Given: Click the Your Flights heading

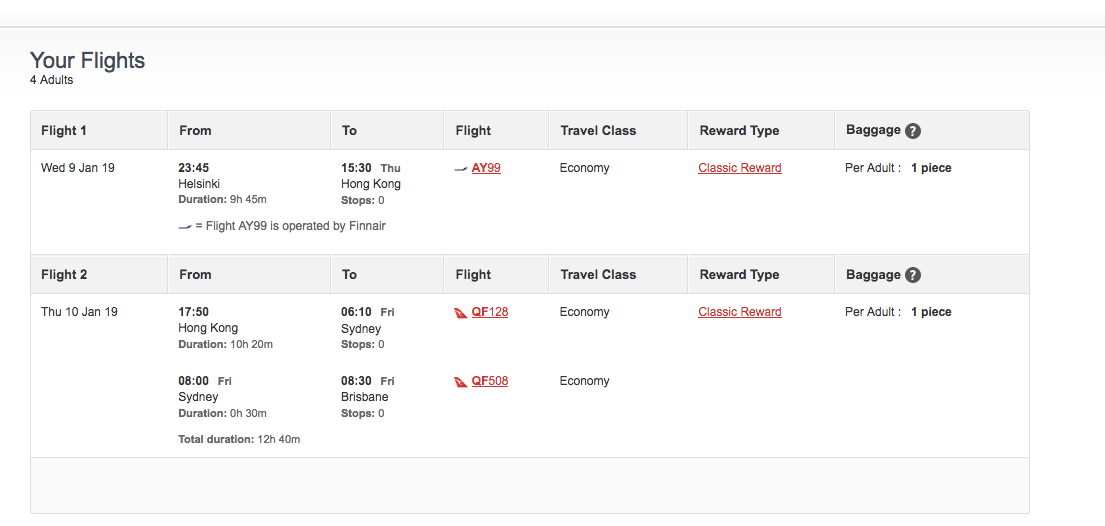Looking at the screenshot, I should [x=87, y=60].
